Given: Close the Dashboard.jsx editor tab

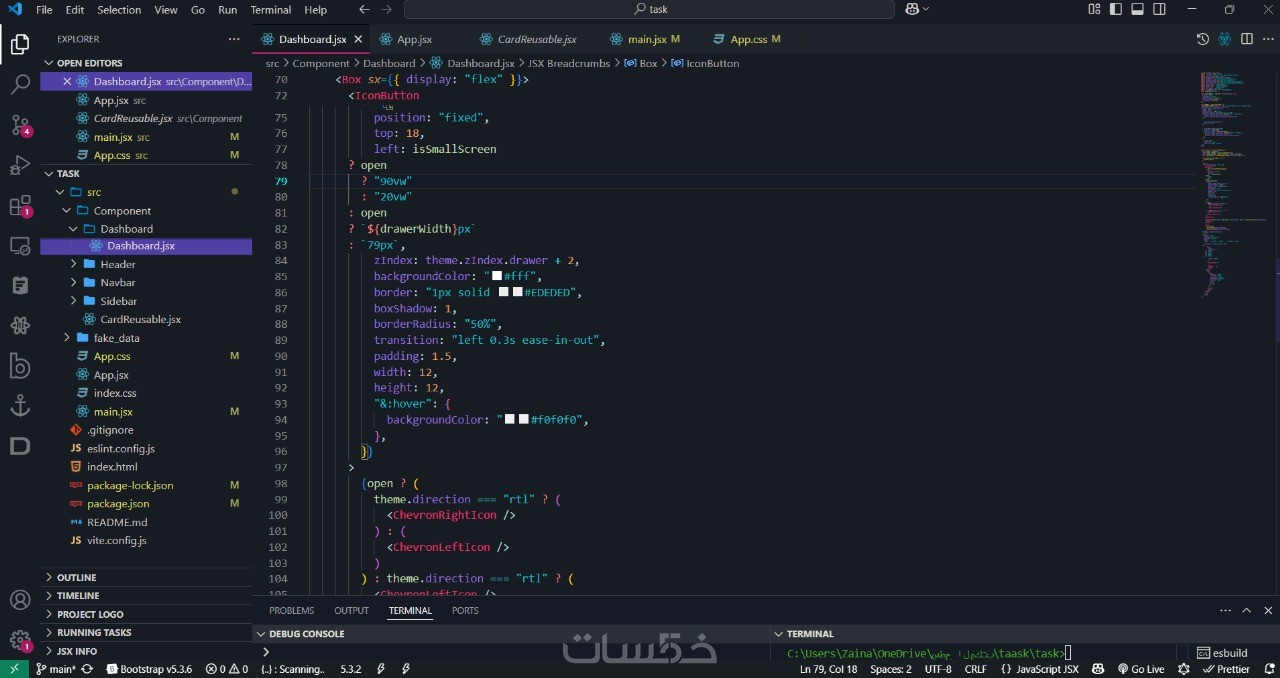Looking at the screenshot, I should coord(358,39).
